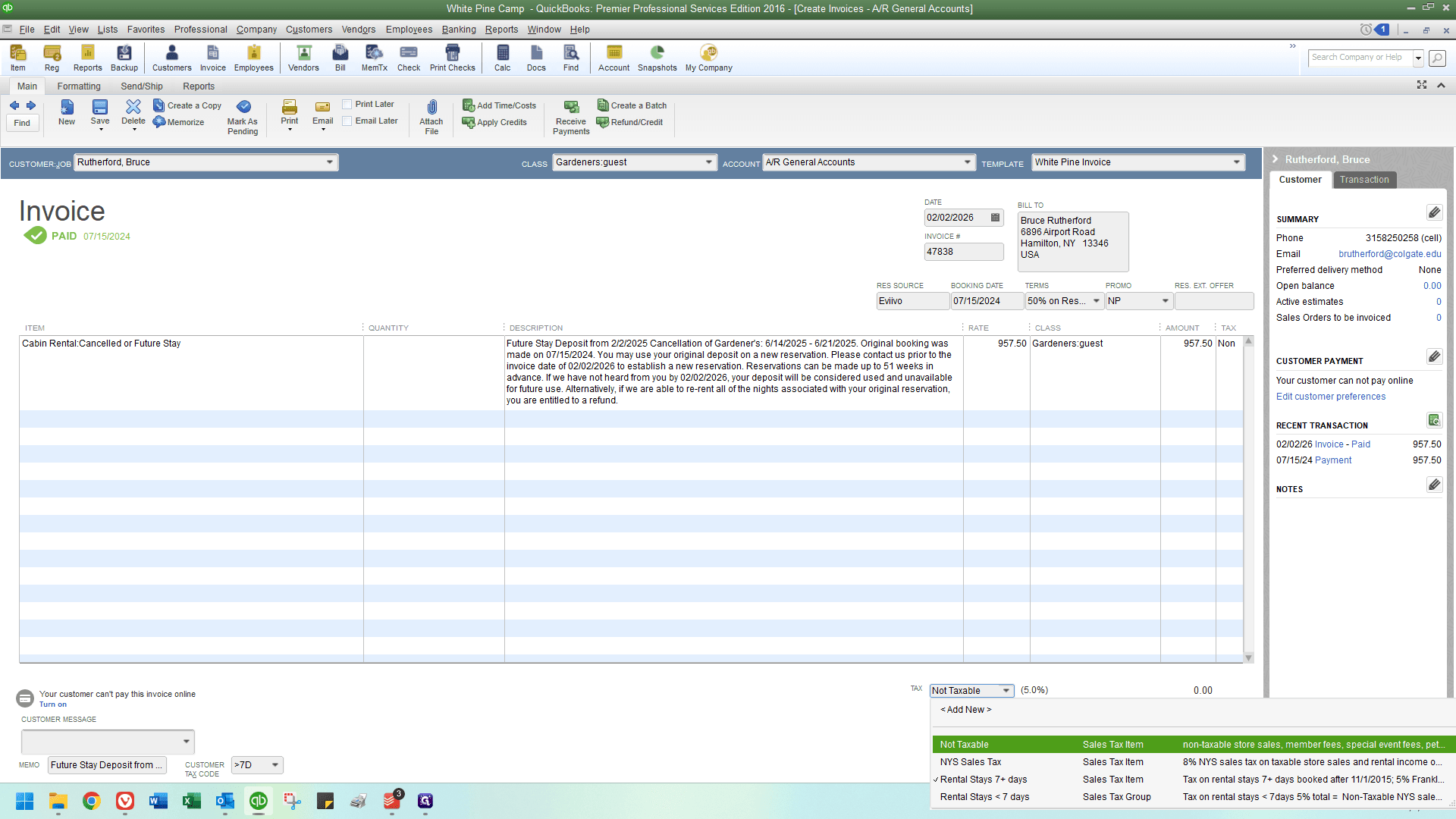Open MemTx memorized transactions icon

coord(375,58)
